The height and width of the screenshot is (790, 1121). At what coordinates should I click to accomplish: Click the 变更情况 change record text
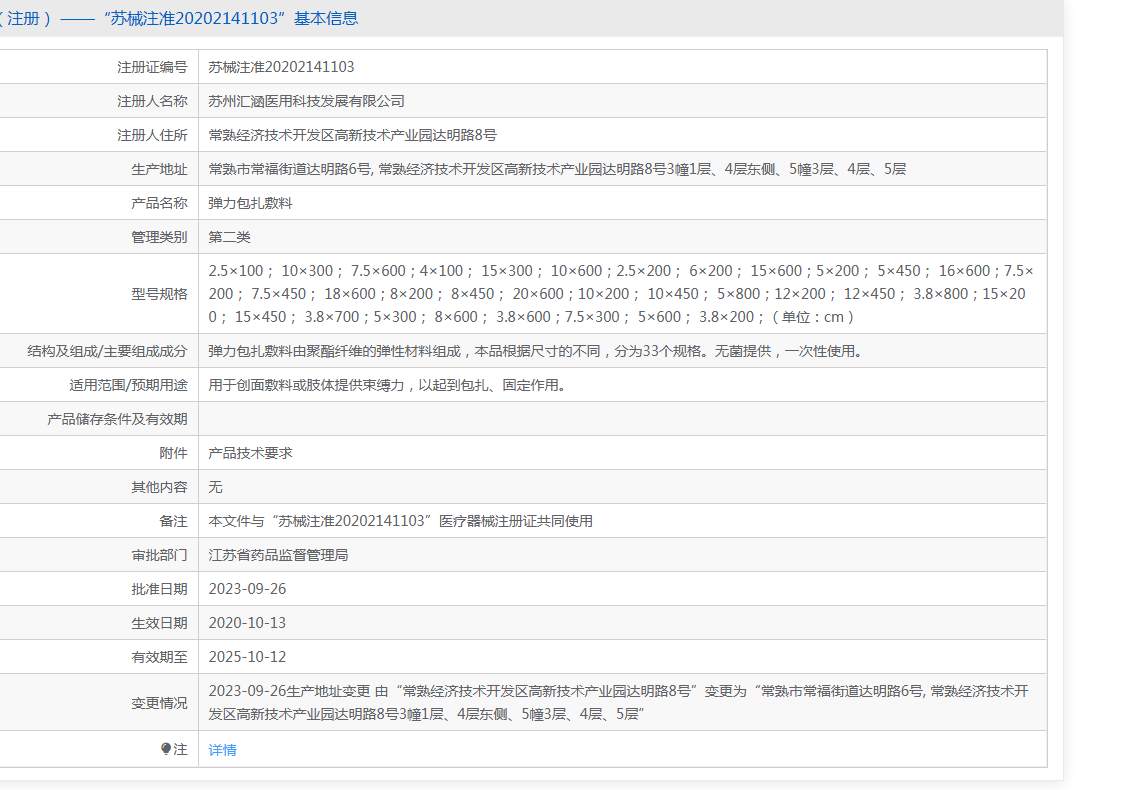click(x=618, y=703)
